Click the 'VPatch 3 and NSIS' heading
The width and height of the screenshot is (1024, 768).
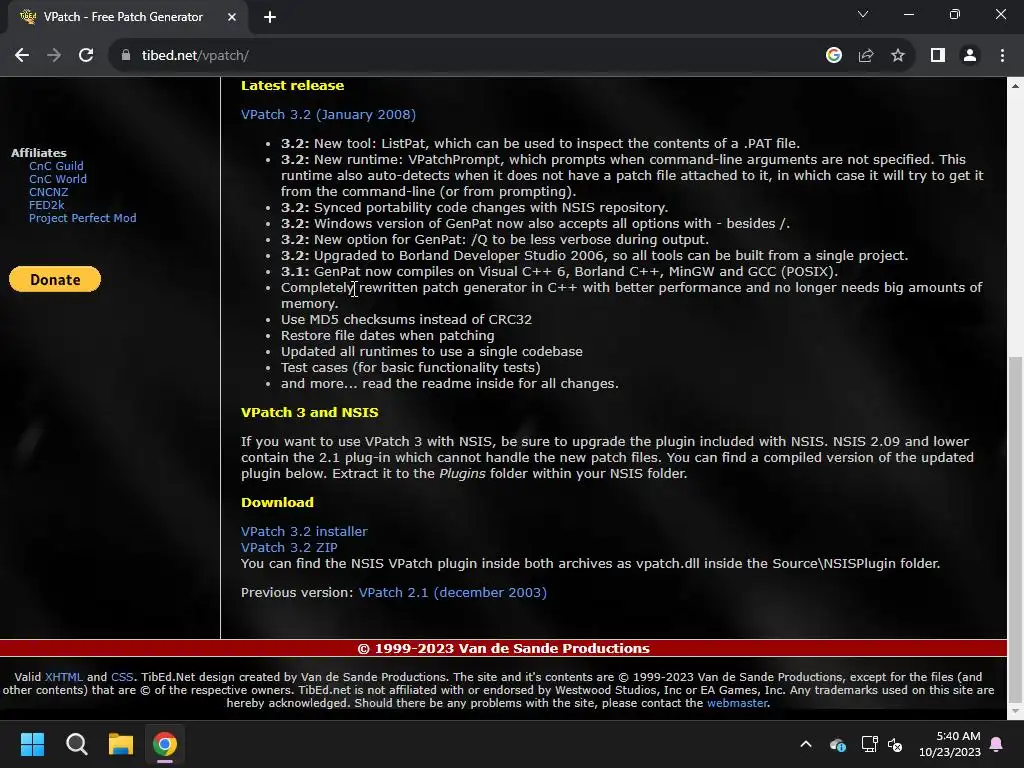[310, 413]
